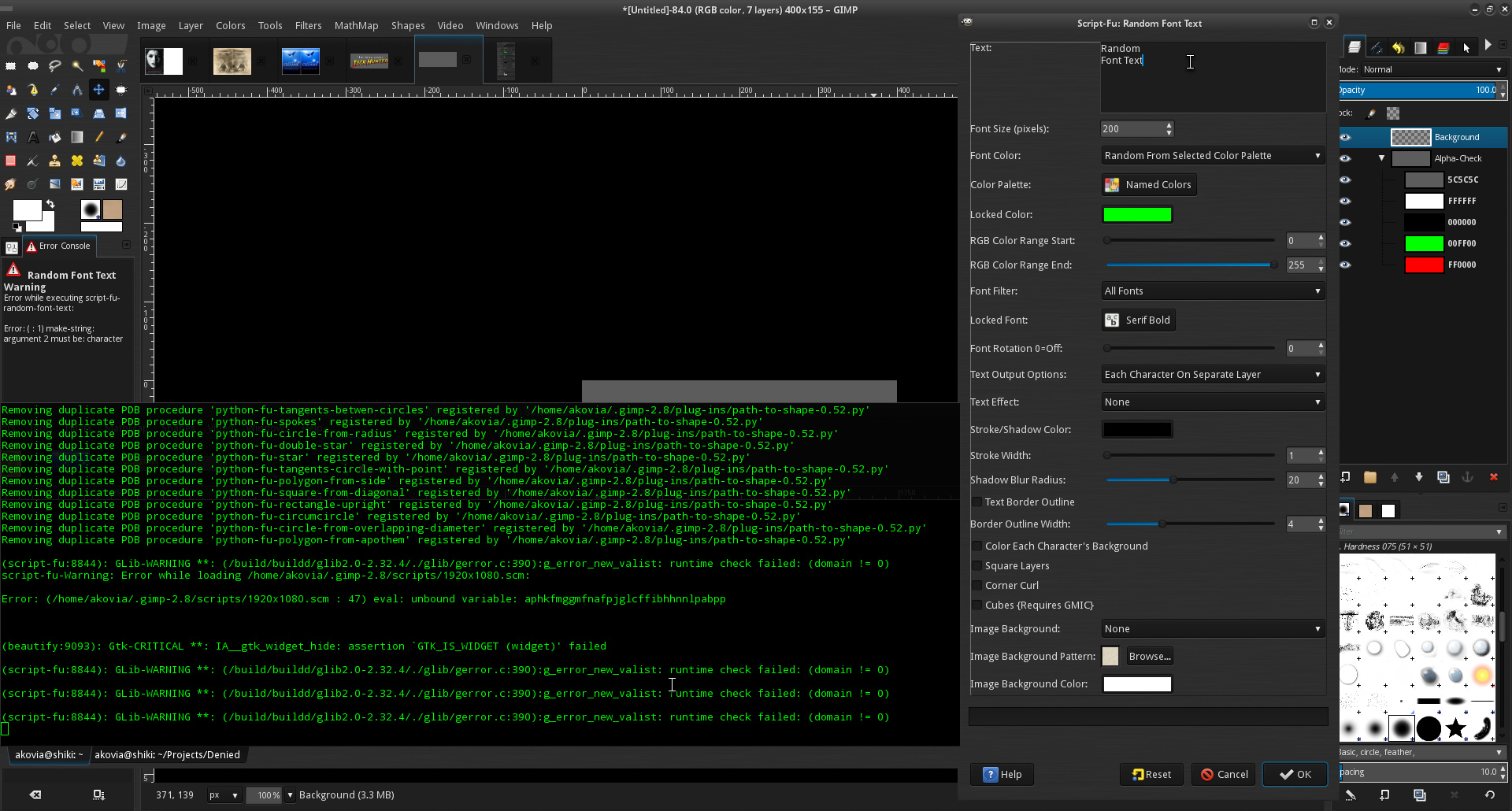The height and width of the screenshot is (811, 1512).
Task: Collapse the Alpha-Check layer group
Action: tap(1381, 158)
